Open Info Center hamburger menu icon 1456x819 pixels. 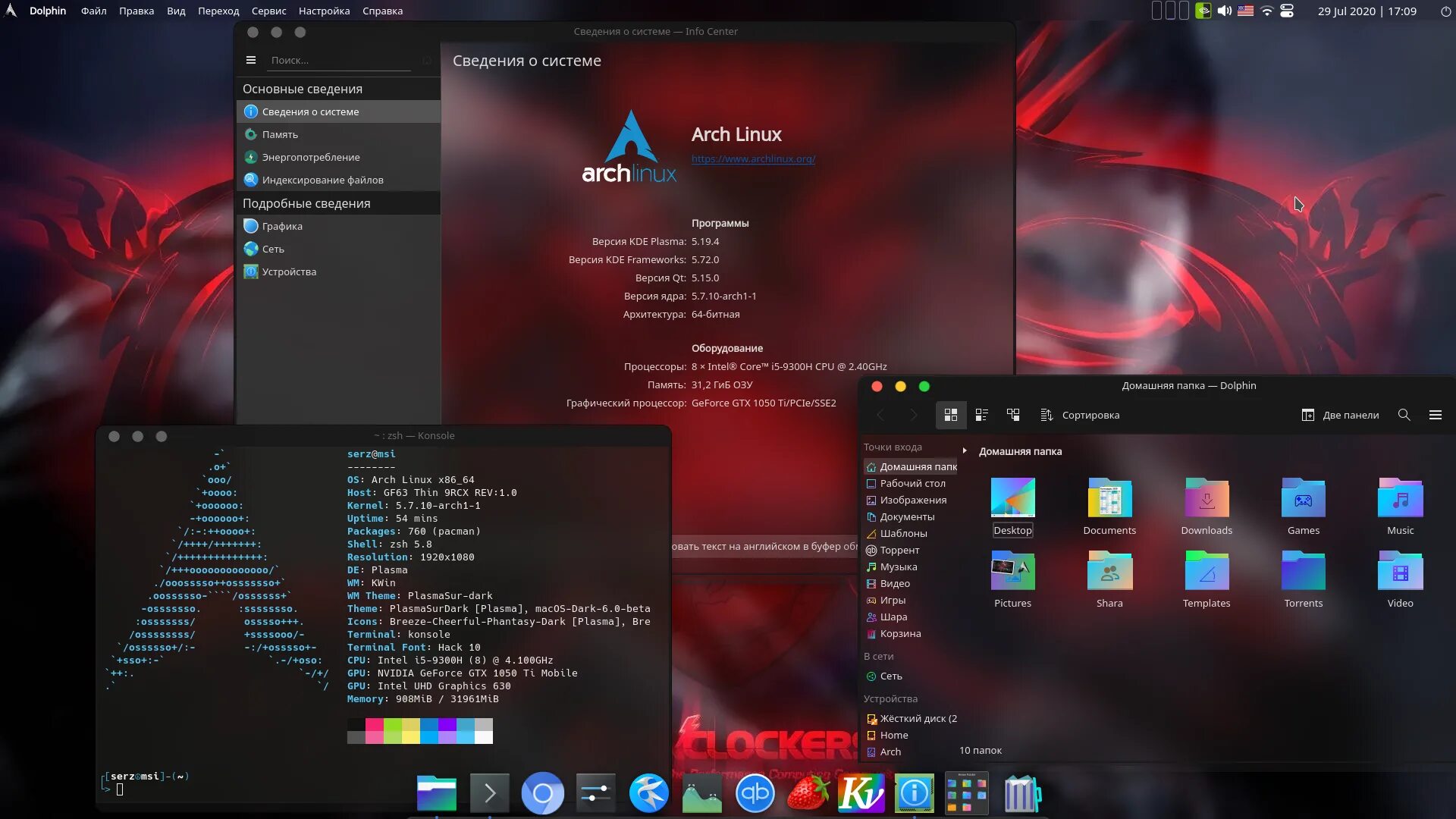point(251,60)
